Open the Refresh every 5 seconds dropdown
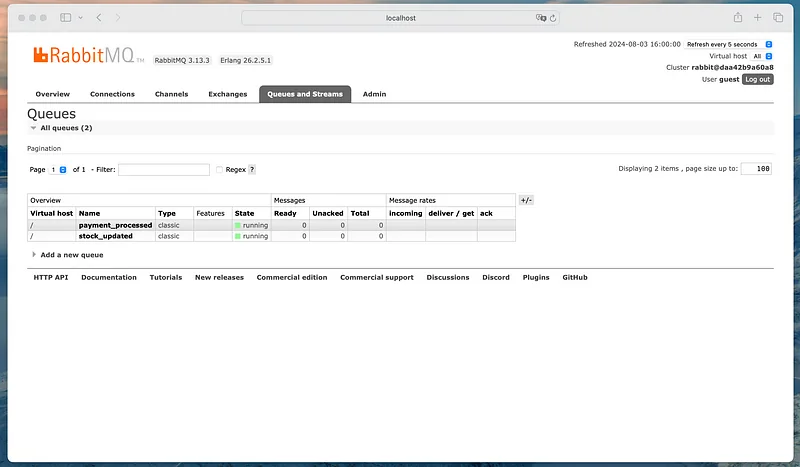Image resolution: width=800 pixels, height=467 pixels. click(729, 44)
